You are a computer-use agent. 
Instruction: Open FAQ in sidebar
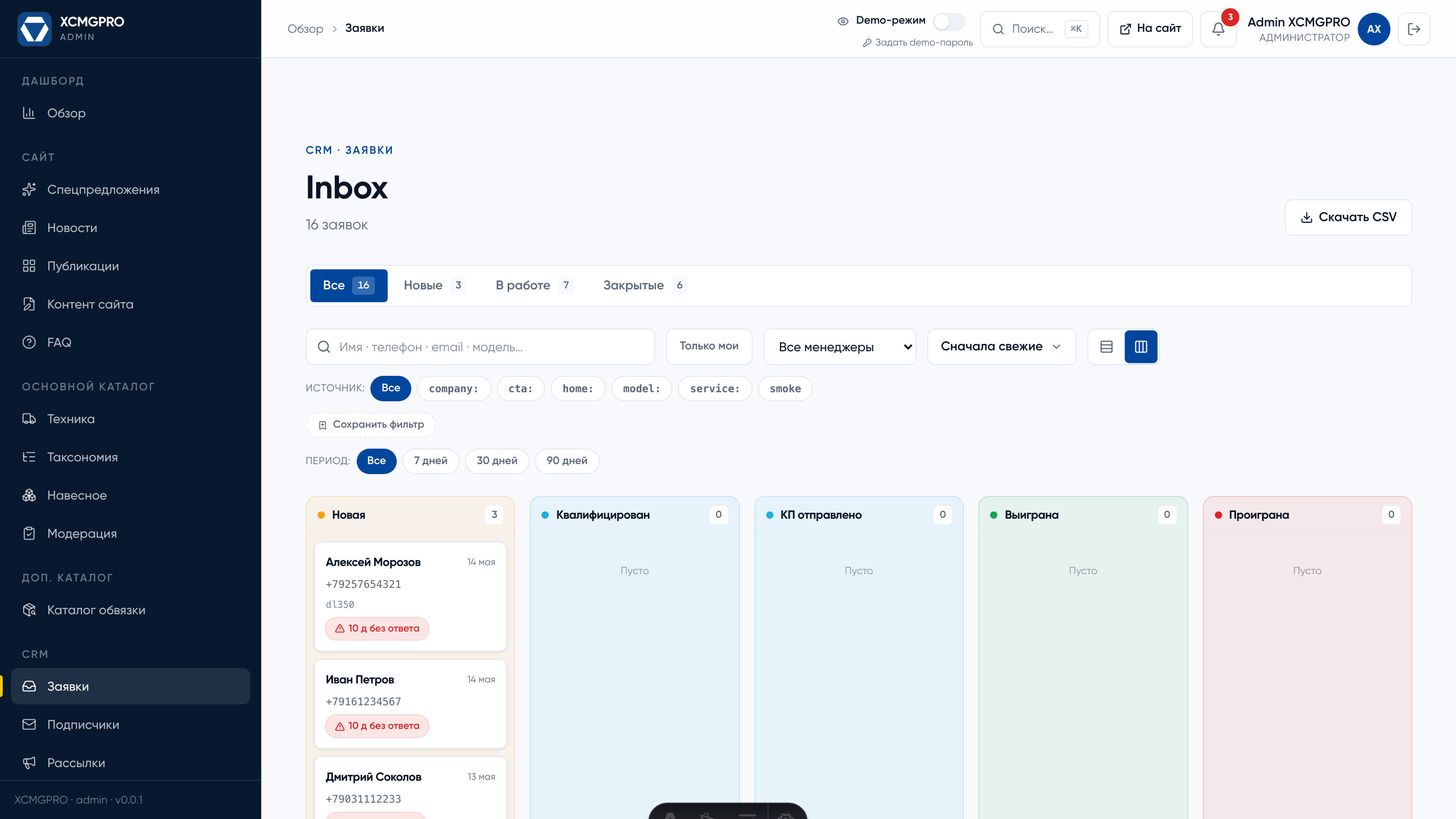130,342
